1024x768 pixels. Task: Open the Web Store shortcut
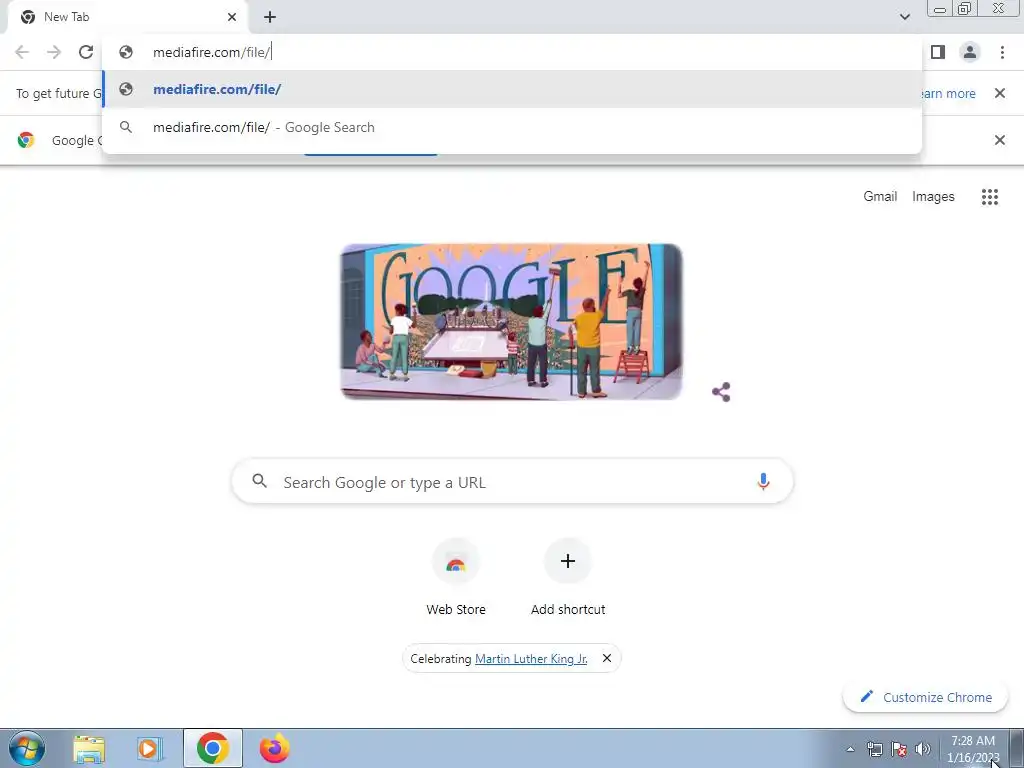tap(456, 578)
